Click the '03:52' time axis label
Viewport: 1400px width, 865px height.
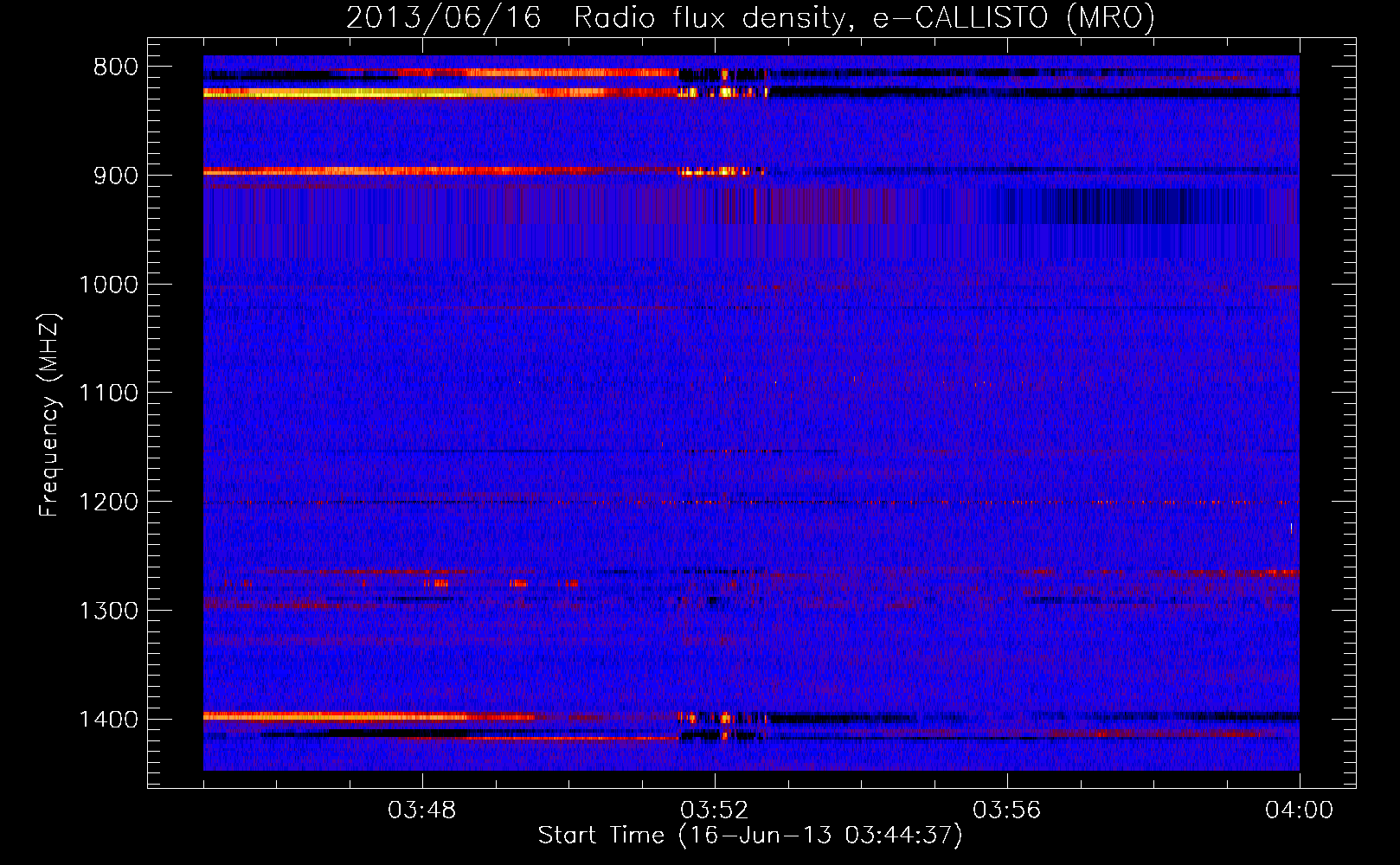(x=715, y=811)
